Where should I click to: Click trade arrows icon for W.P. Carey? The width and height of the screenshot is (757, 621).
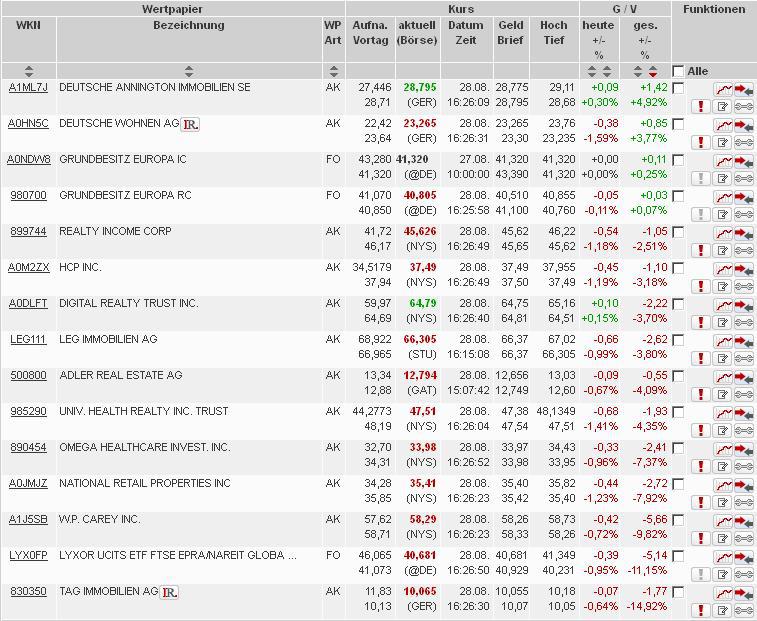744,521
